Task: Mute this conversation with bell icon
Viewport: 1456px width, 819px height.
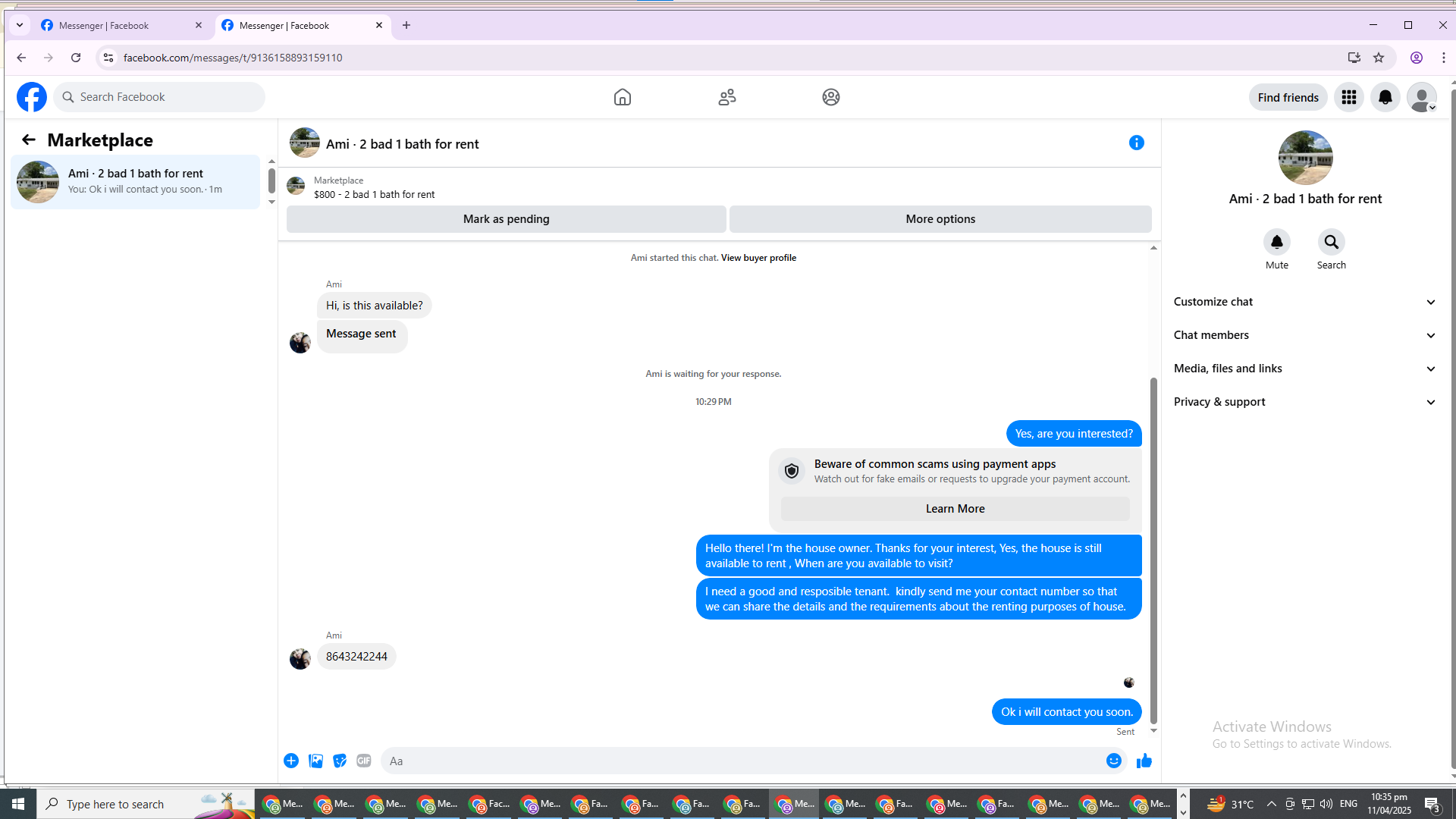Action: 1277,242
